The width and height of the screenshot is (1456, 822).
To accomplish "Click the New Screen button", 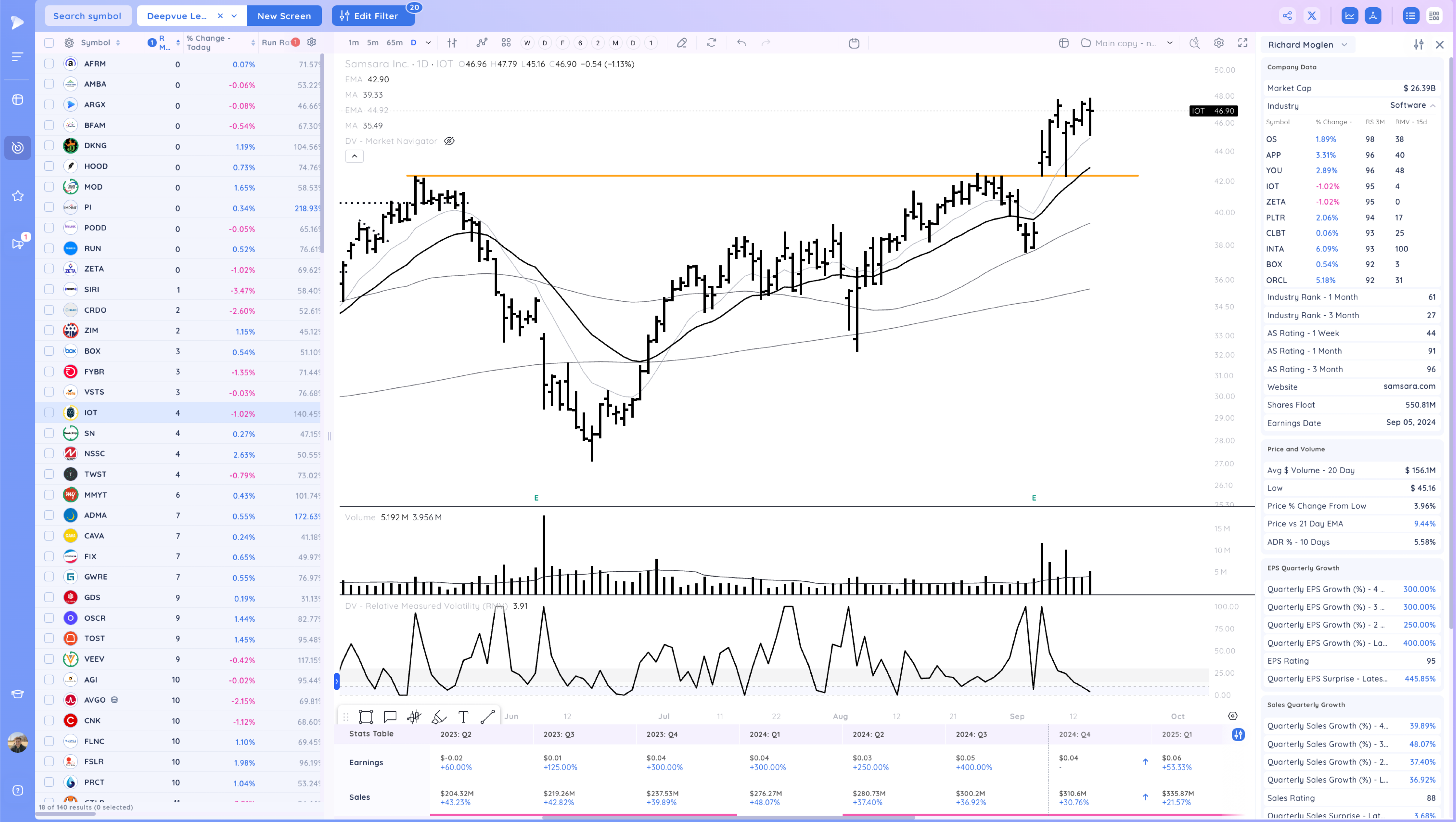I will click(284, 16).
